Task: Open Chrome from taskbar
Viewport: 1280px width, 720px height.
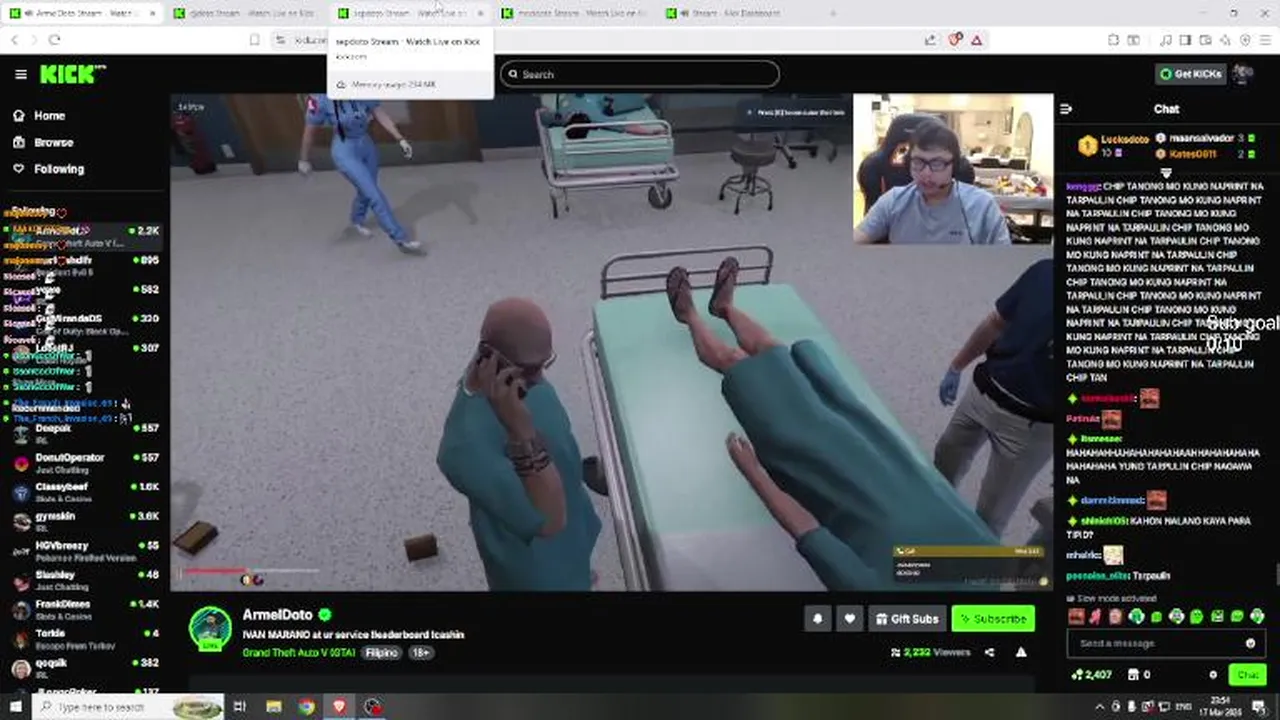Action: [x=306, y=706]
